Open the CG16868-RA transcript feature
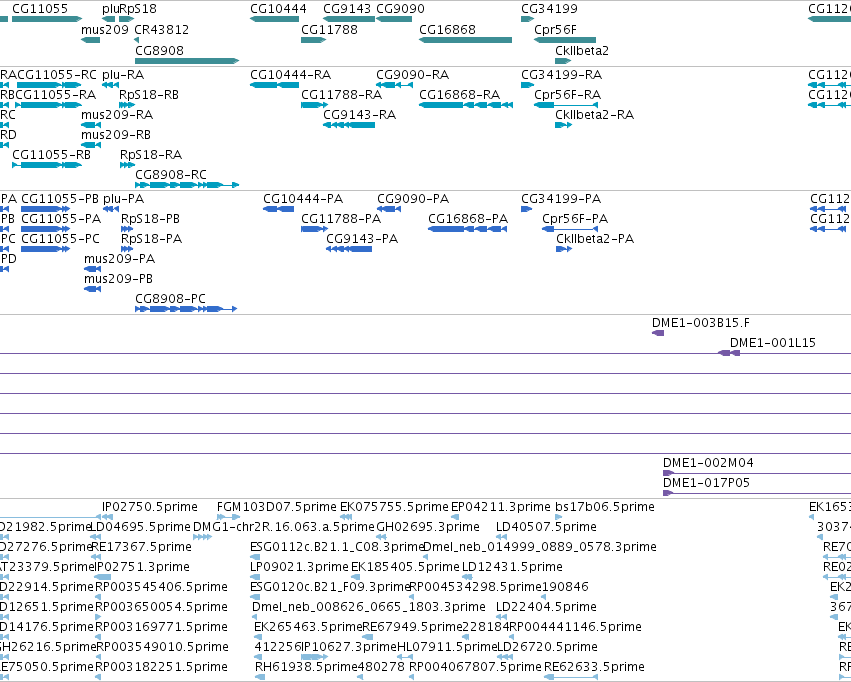Viewport: 851px width, 682px height. [x=466, y=105]
